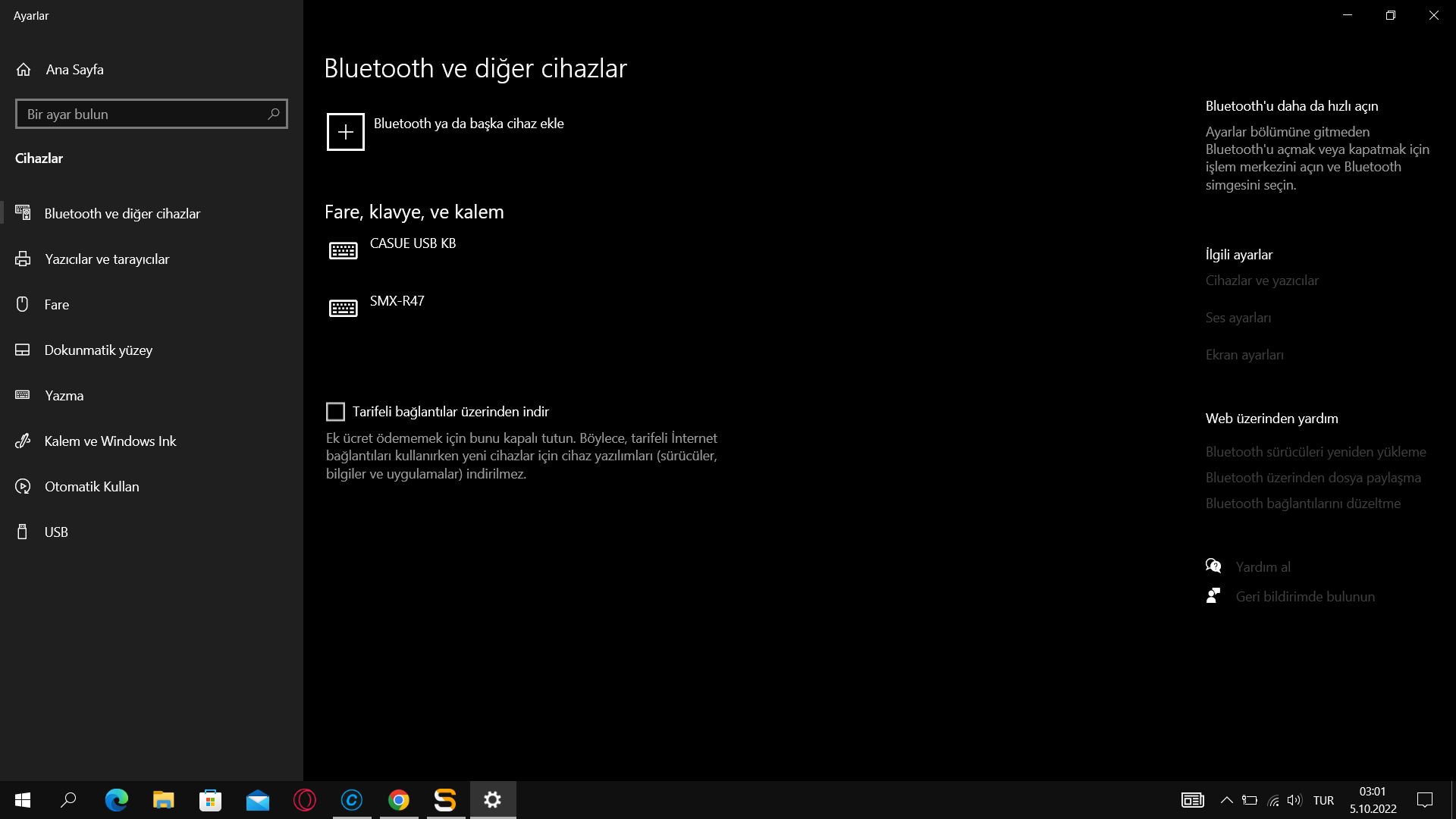
Task: Go to Dokunmatik yüzey settings
Action: point(99,350)
